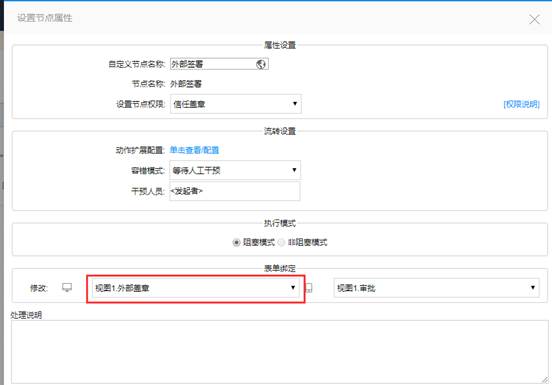Click the mobile device icon in 表单绑定
The width and height of the screenshot is (552, 385).
click(x=309, y=288)
